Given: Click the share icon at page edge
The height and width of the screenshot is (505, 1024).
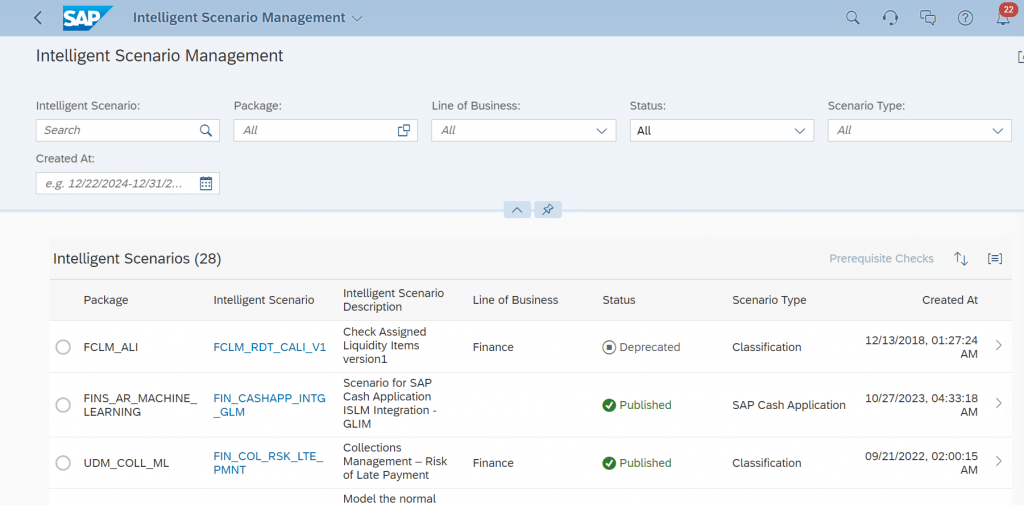Looking at the screenshot, I should (1020, 57).
